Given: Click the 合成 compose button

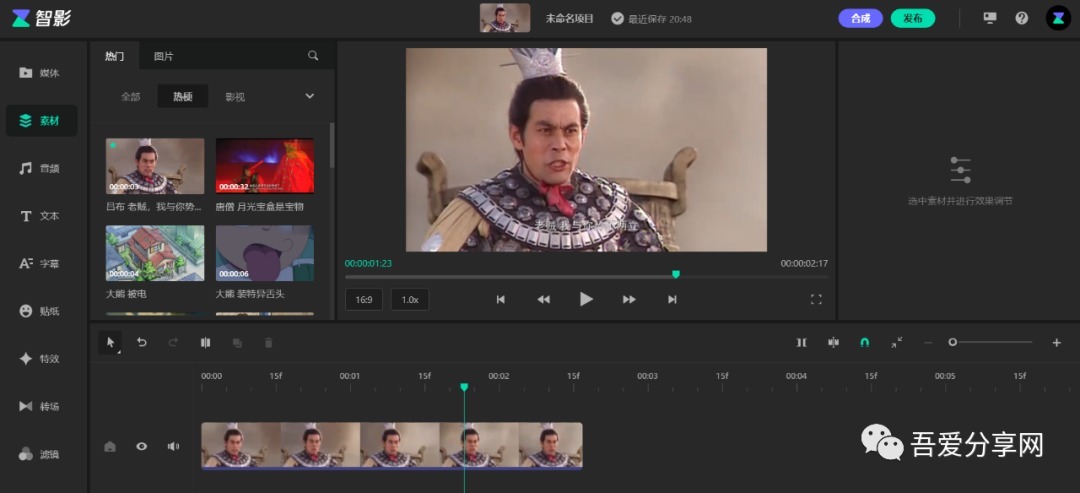Looking at the screenshot, I should click(860, 18).
